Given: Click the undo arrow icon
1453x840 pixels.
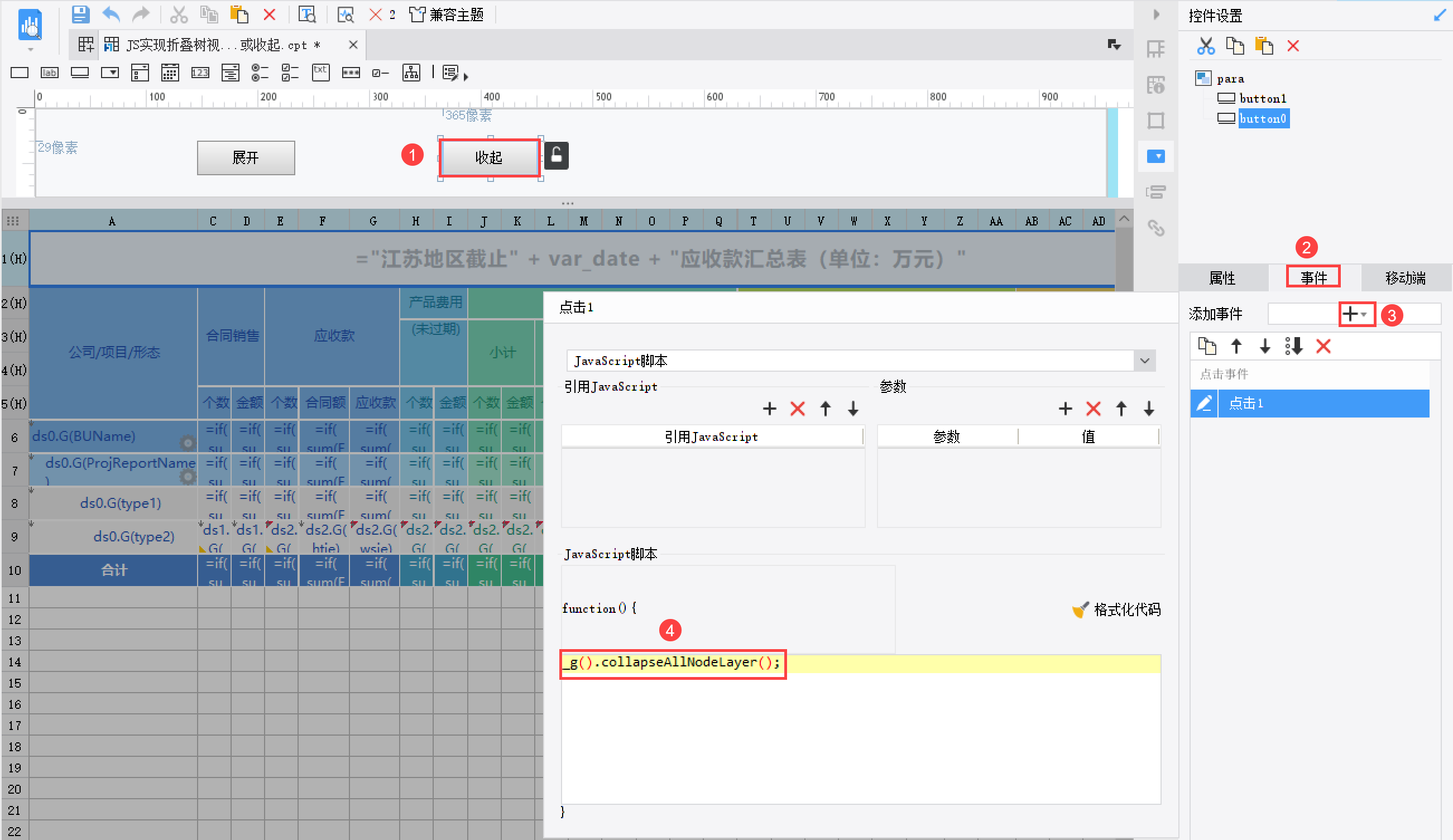Looking at the screenshot, I should pos(111,15).
